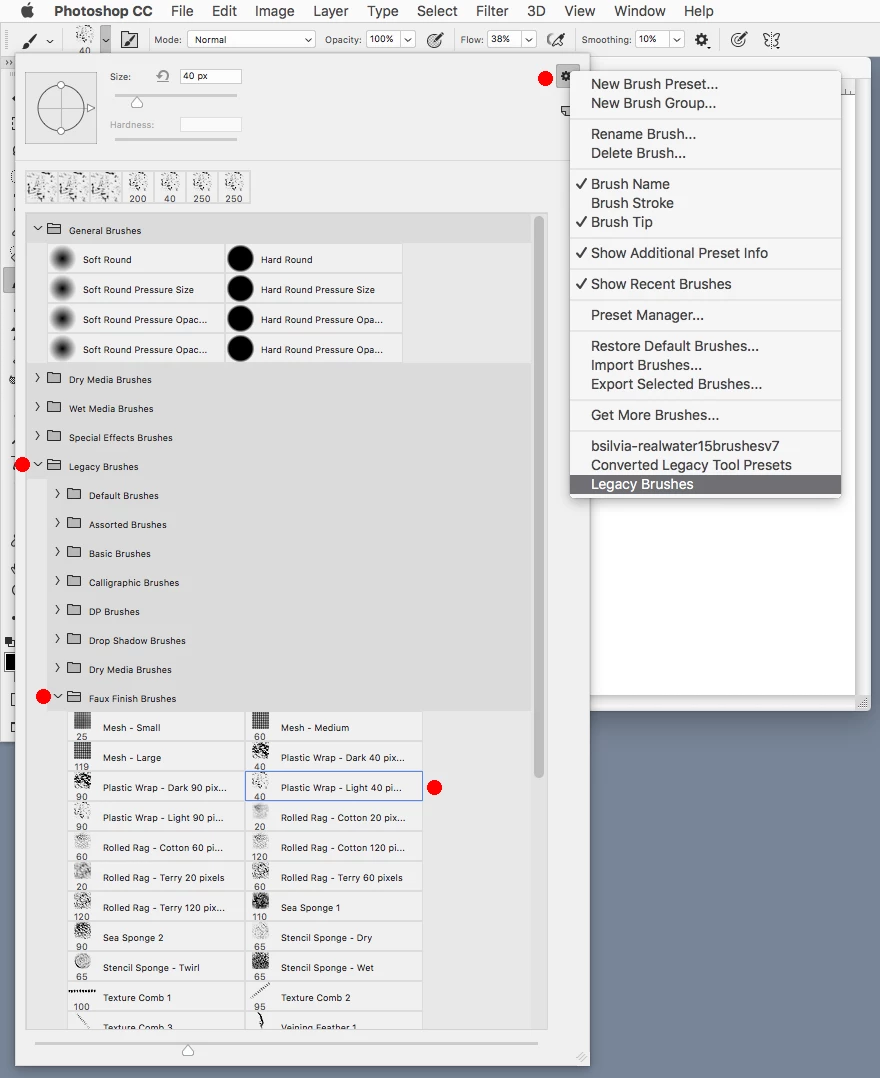Expand the Special Effects Brushes group
The height and width of the screenshot is (1078, 880).
[x=38, y=435]
